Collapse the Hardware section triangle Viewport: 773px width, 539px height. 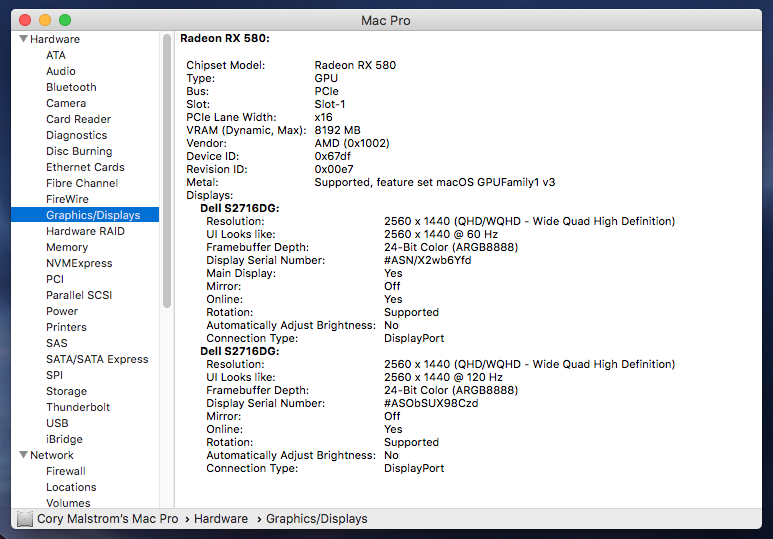(x=23, y=38)
